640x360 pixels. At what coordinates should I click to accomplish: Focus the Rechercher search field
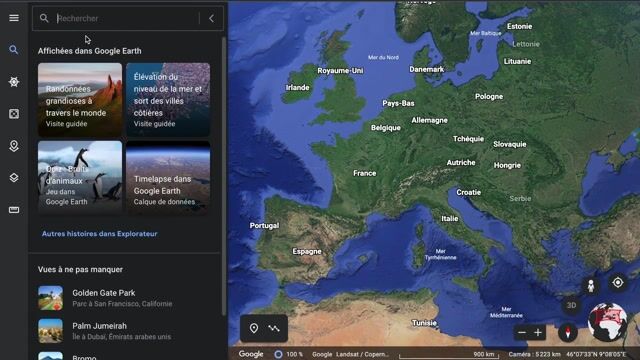[x=127, y=18]
